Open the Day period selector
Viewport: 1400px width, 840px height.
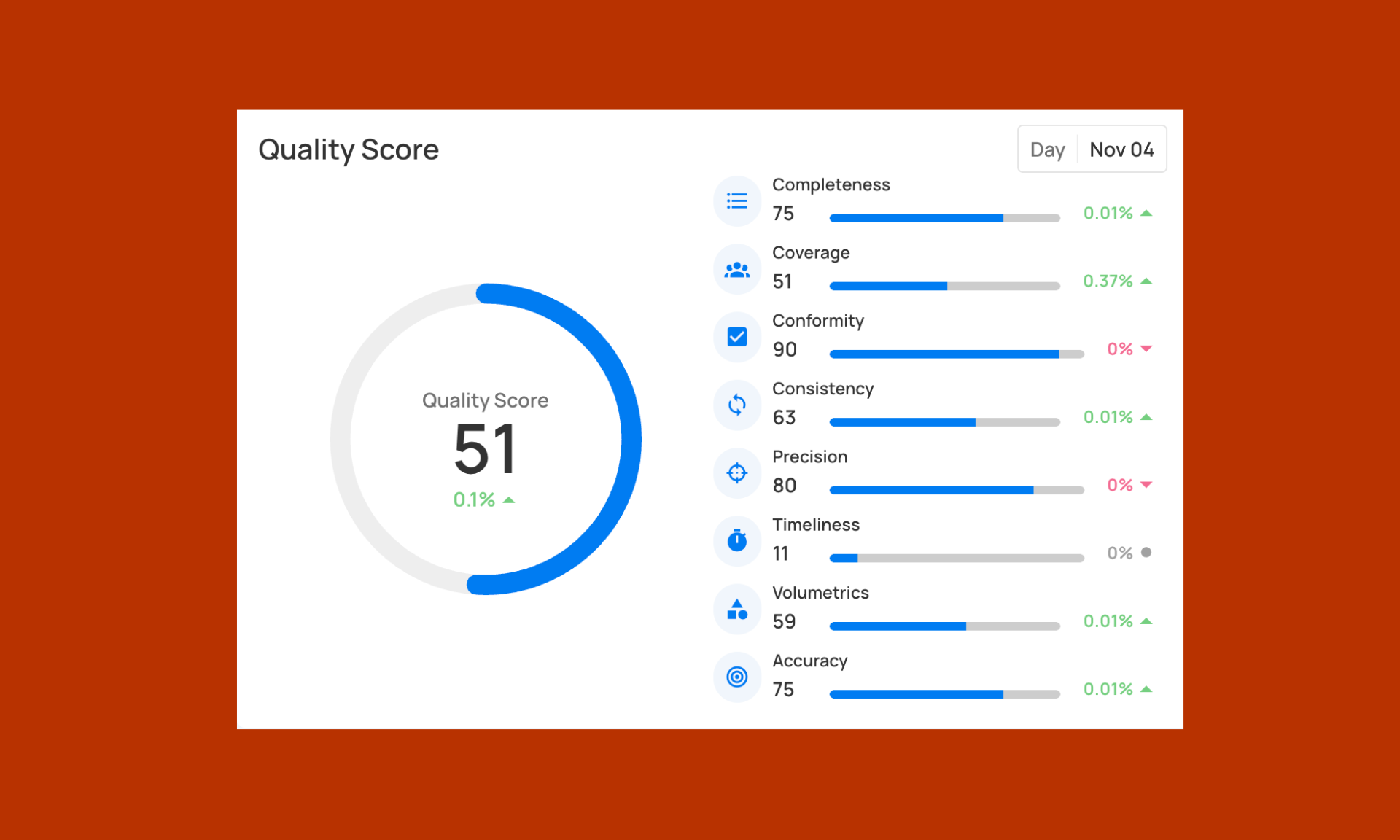[x=1047, y=149]
